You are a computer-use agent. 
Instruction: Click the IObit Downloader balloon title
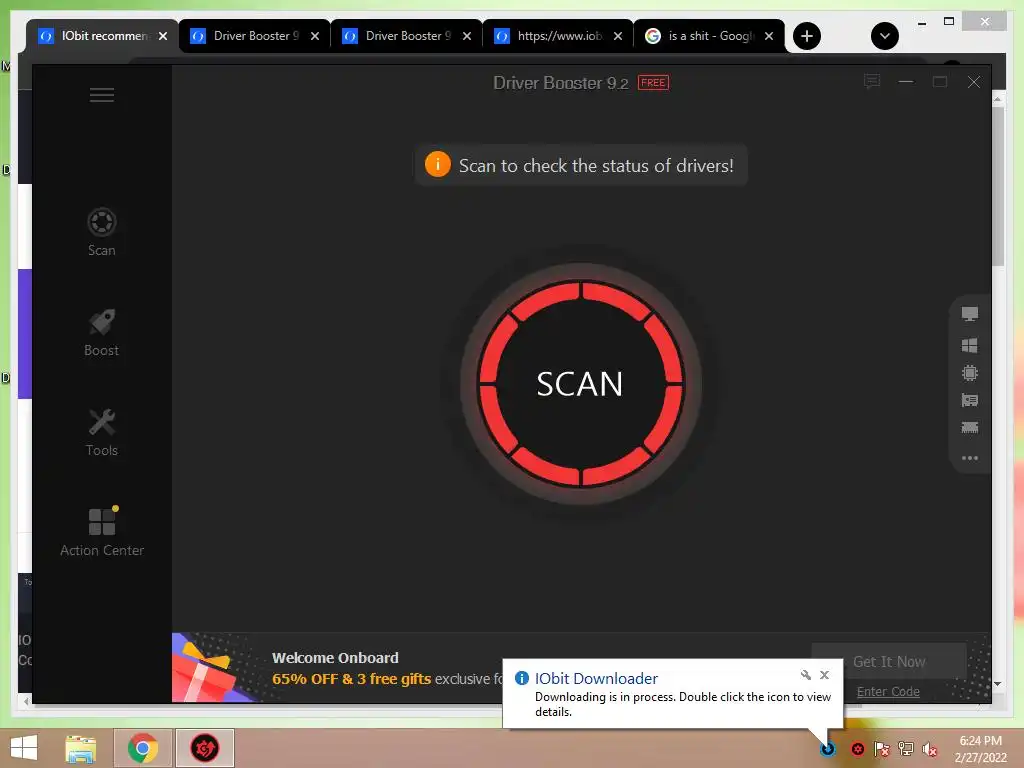[x=596, y=679]
